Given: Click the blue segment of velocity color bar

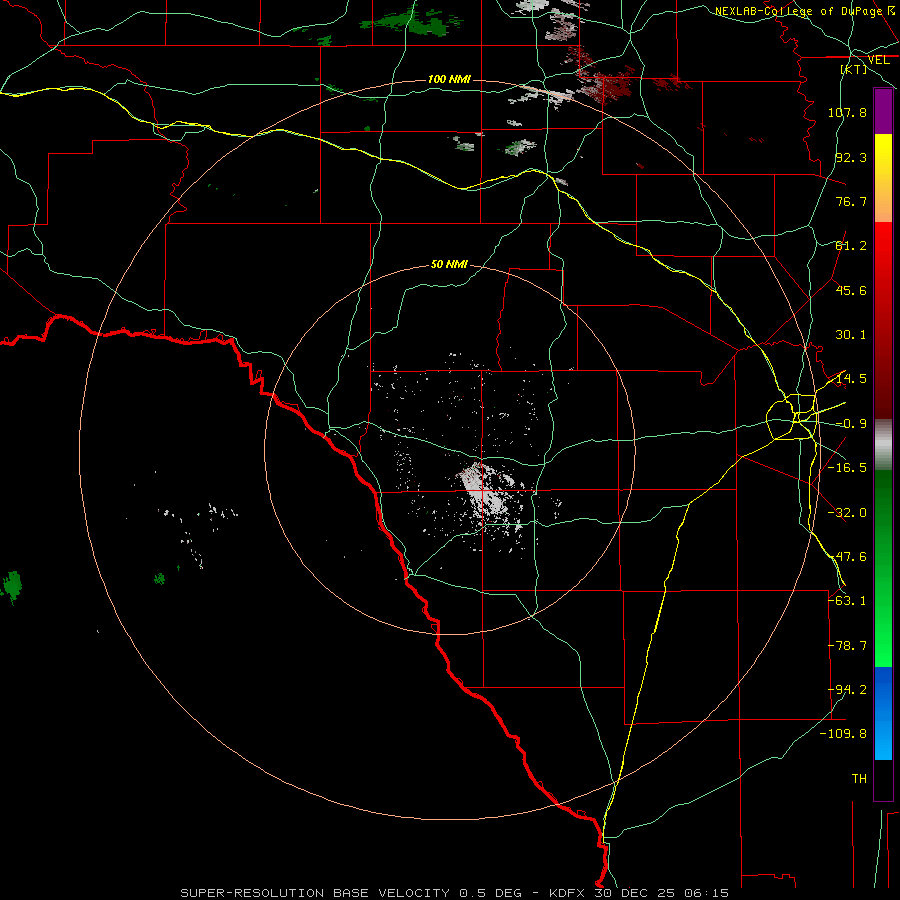Looking at the screenshot, I should pos(883,713).
